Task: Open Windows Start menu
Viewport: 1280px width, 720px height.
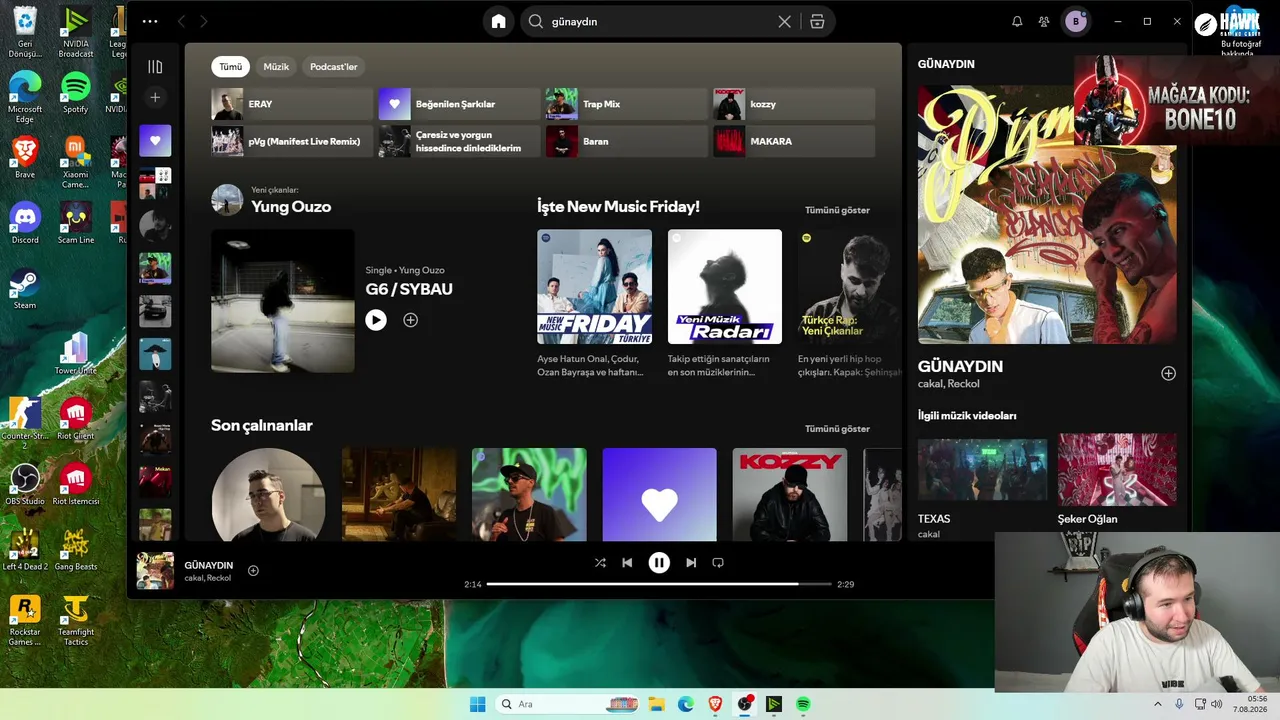Action: pos(477,704)
